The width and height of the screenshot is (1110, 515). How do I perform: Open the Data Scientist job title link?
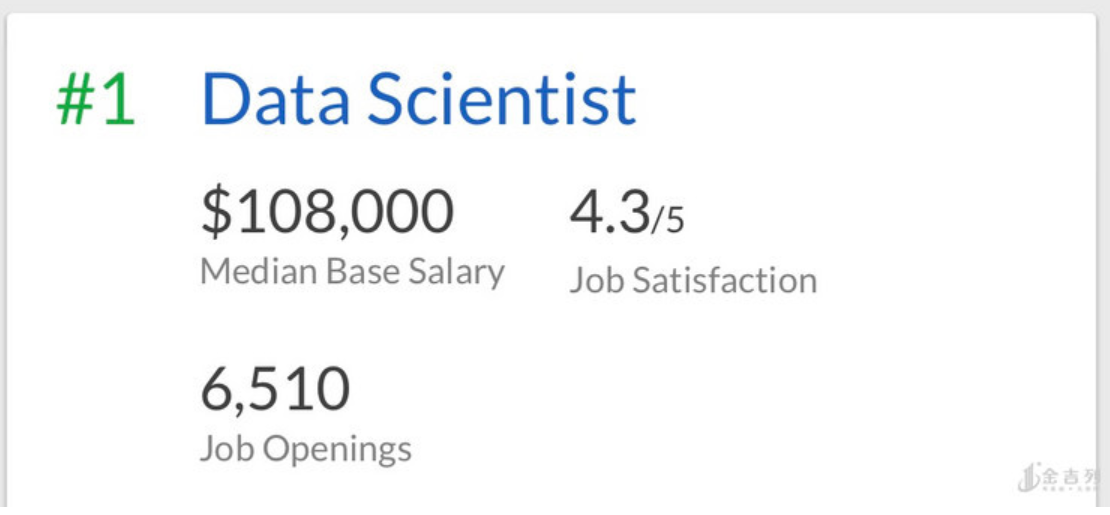[418, 99]
